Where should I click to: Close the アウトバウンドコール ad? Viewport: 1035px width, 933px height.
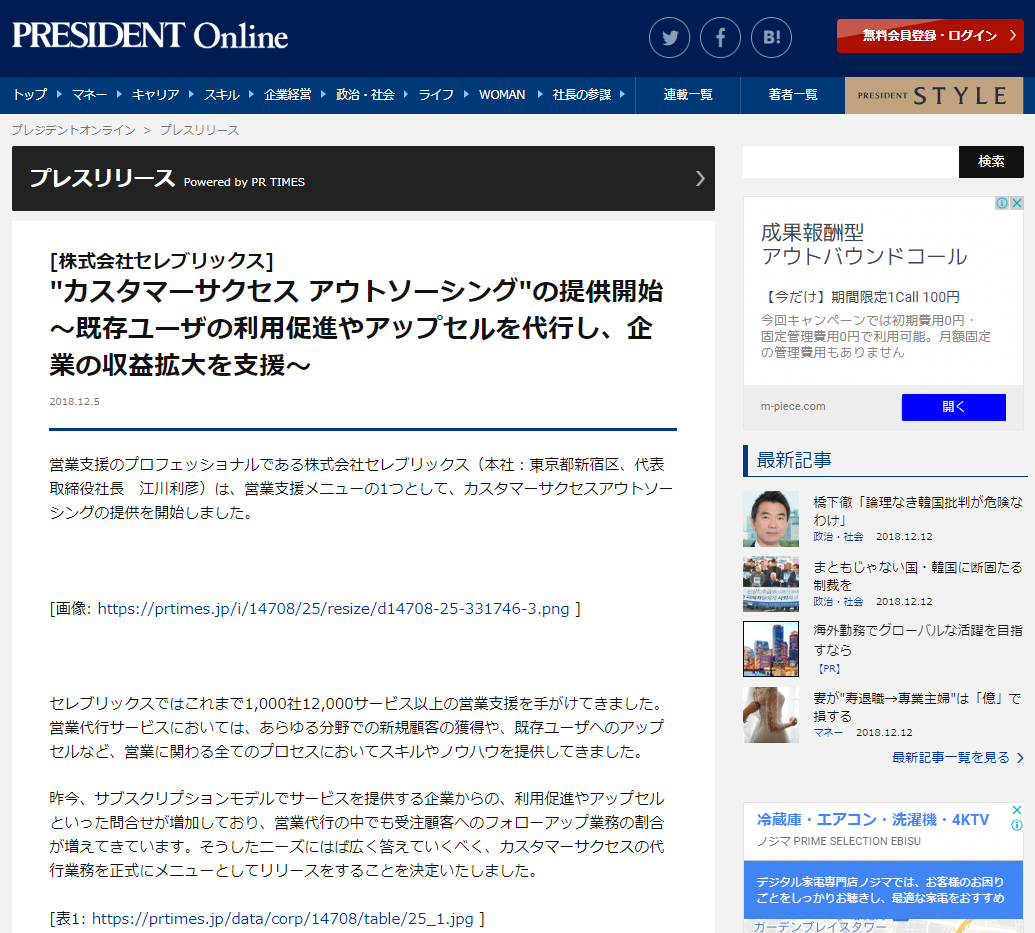pos(1017,203)
